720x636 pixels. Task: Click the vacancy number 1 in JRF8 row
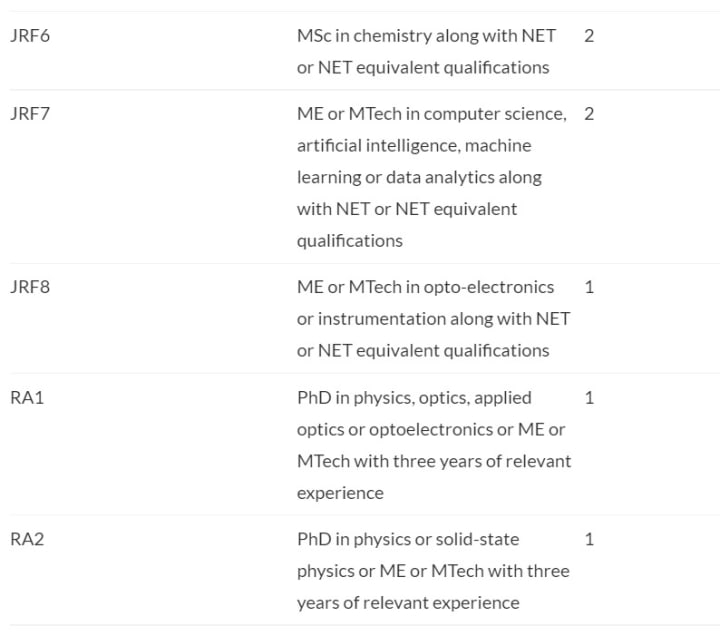pos(589,287)
